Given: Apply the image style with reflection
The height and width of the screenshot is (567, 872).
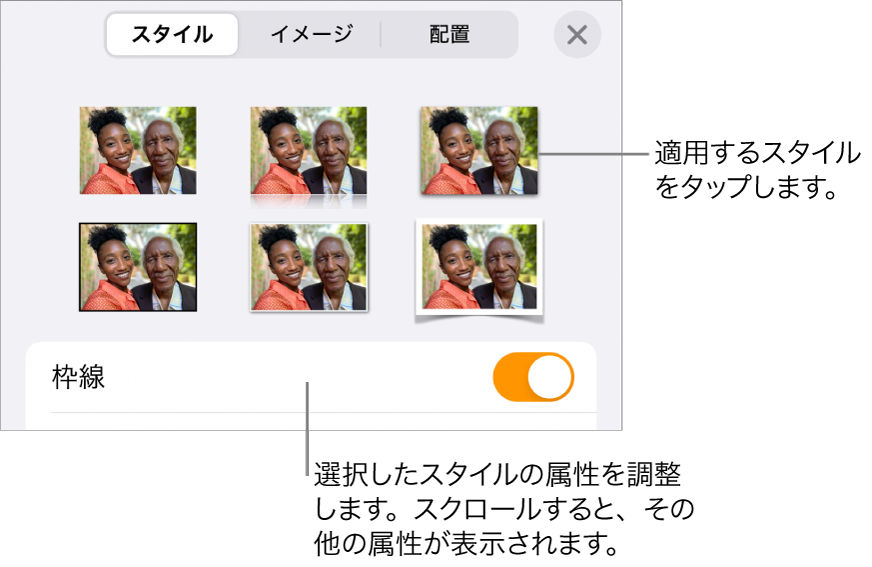Looking at the screenshot, I should pyautogui.click(x=309, y=156).
